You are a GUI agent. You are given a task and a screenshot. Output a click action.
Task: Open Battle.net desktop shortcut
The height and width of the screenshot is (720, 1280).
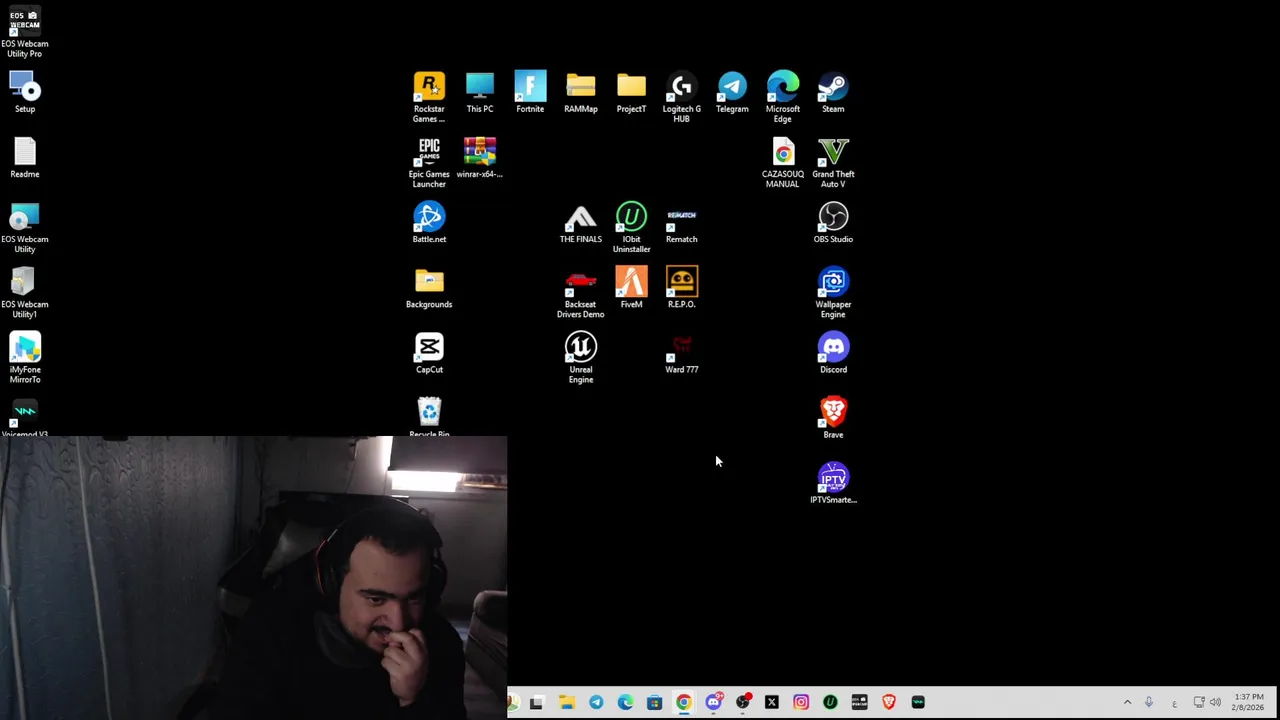429,222
